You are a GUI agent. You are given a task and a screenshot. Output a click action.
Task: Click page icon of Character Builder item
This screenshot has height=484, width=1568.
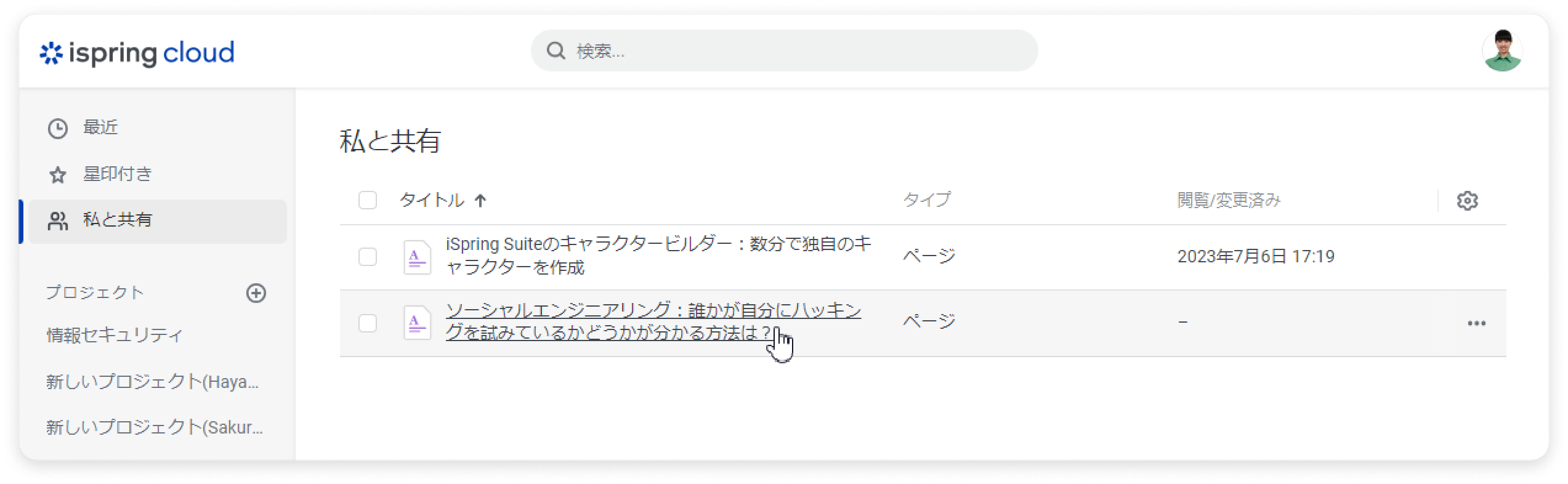417,257
